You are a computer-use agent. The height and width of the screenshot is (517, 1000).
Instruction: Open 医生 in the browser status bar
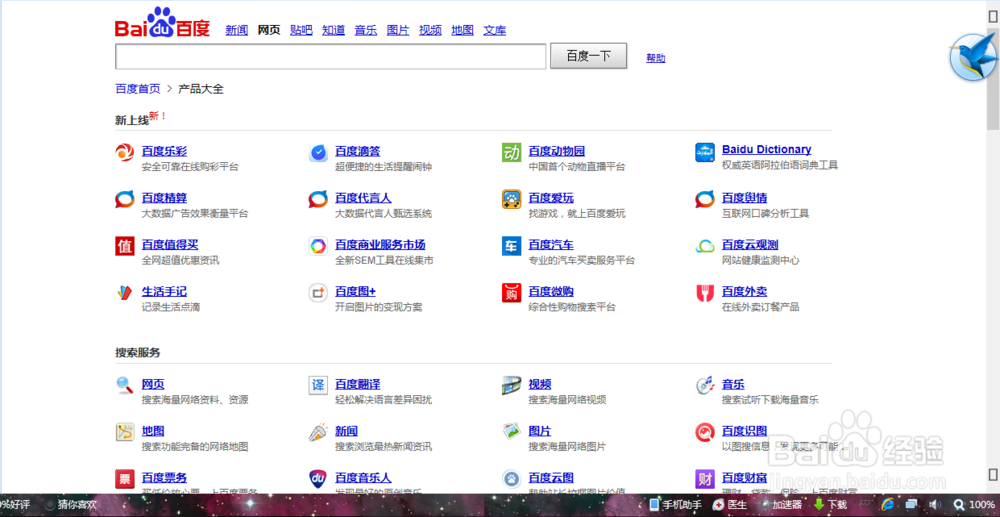730,505
